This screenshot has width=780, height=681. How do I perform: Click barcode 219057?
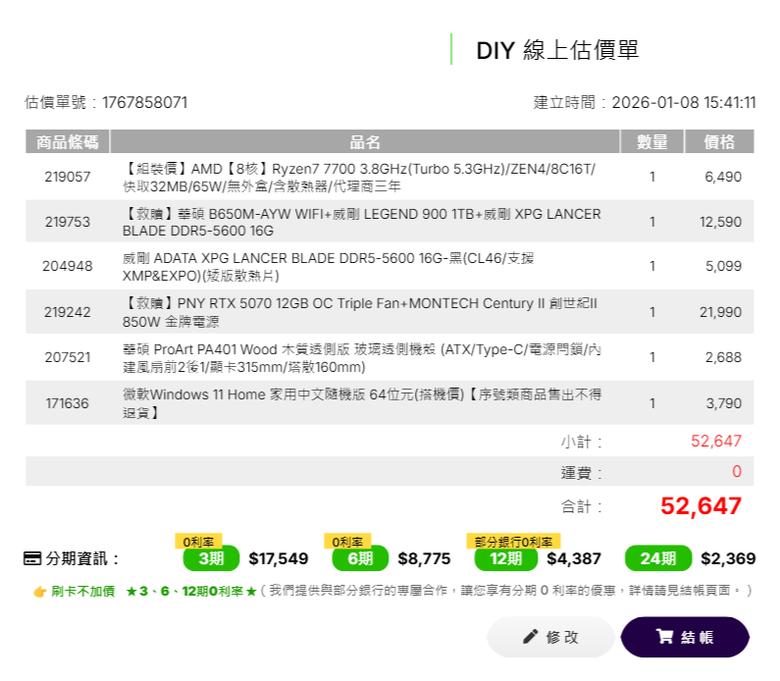tap(68, 177)
